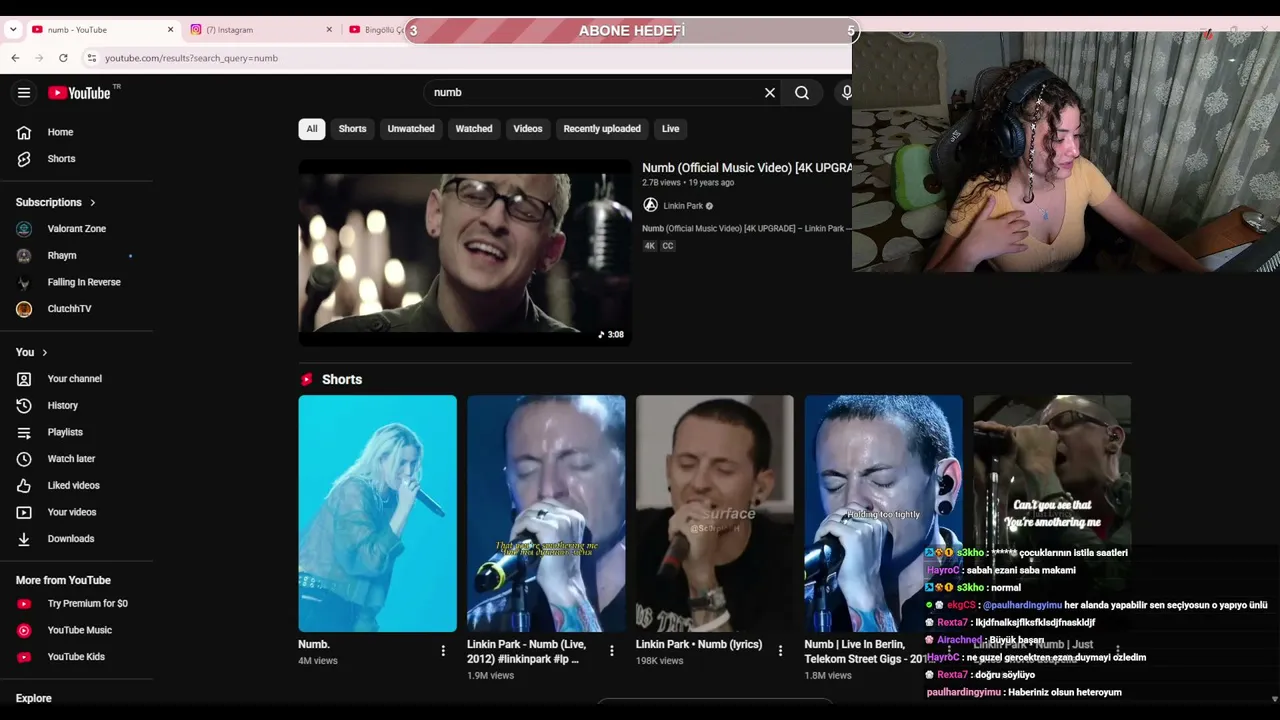1280x720 pixels.
Task: Open the "Numb." short with 4M views
Action: [x=377, y=513]
